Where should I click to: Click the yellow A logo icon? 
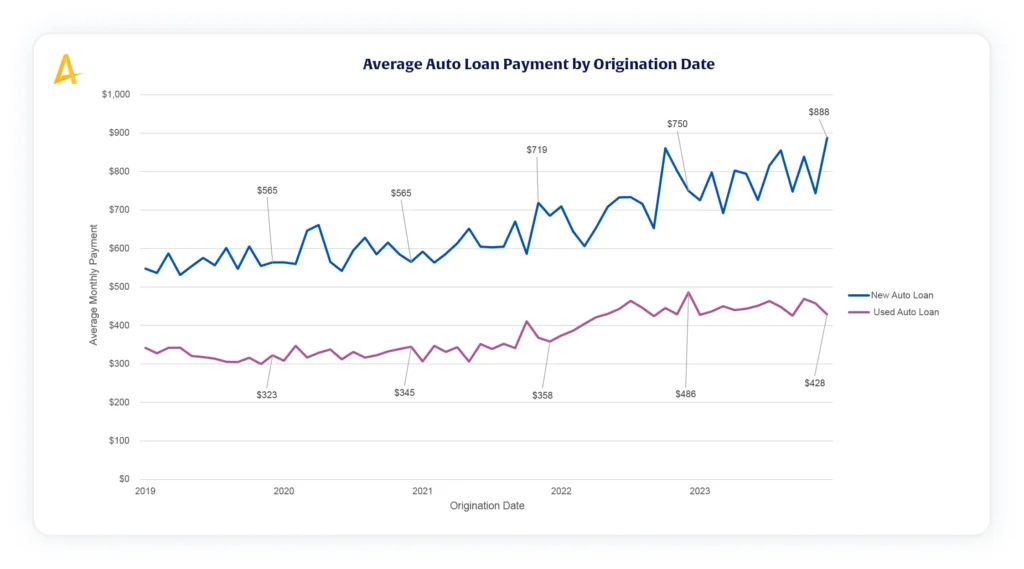(x=67, y=69)
